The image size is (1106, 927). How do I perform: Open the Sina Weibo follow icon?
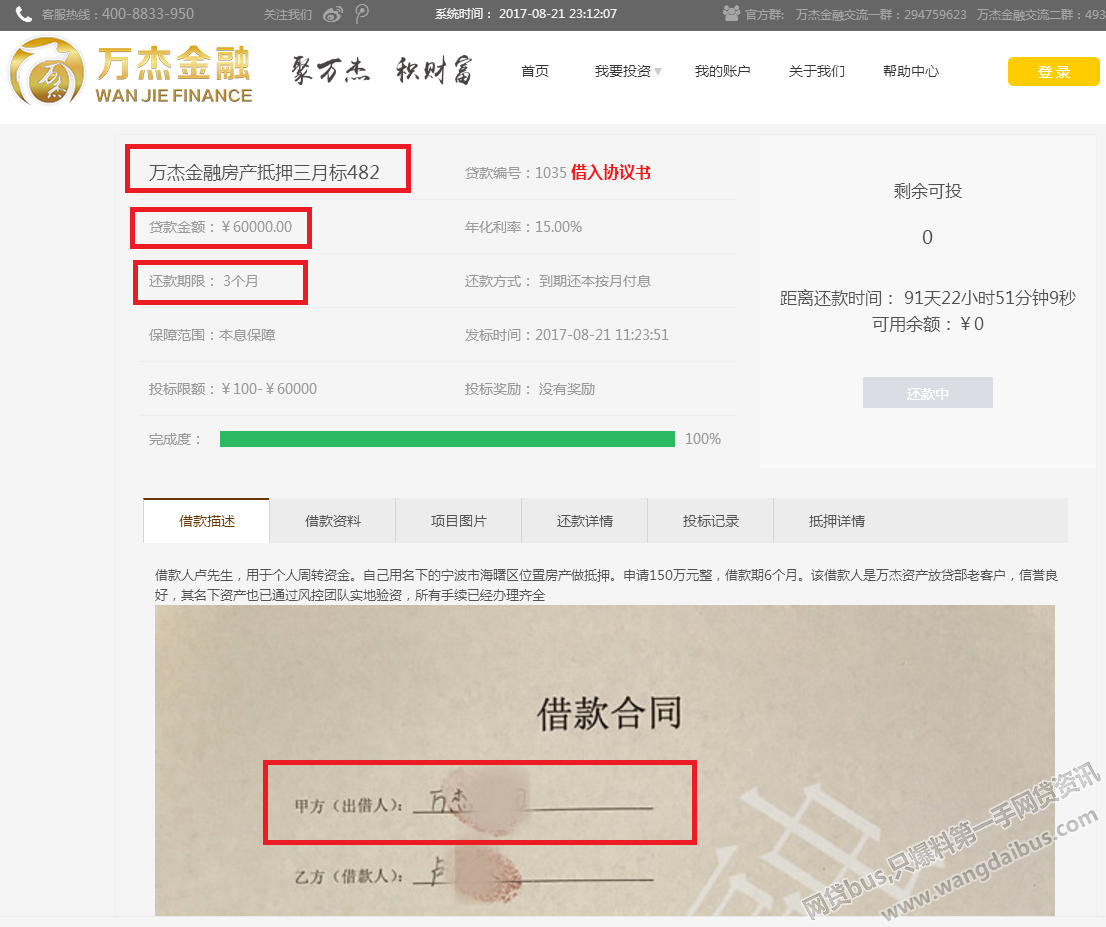click(333, 14)
